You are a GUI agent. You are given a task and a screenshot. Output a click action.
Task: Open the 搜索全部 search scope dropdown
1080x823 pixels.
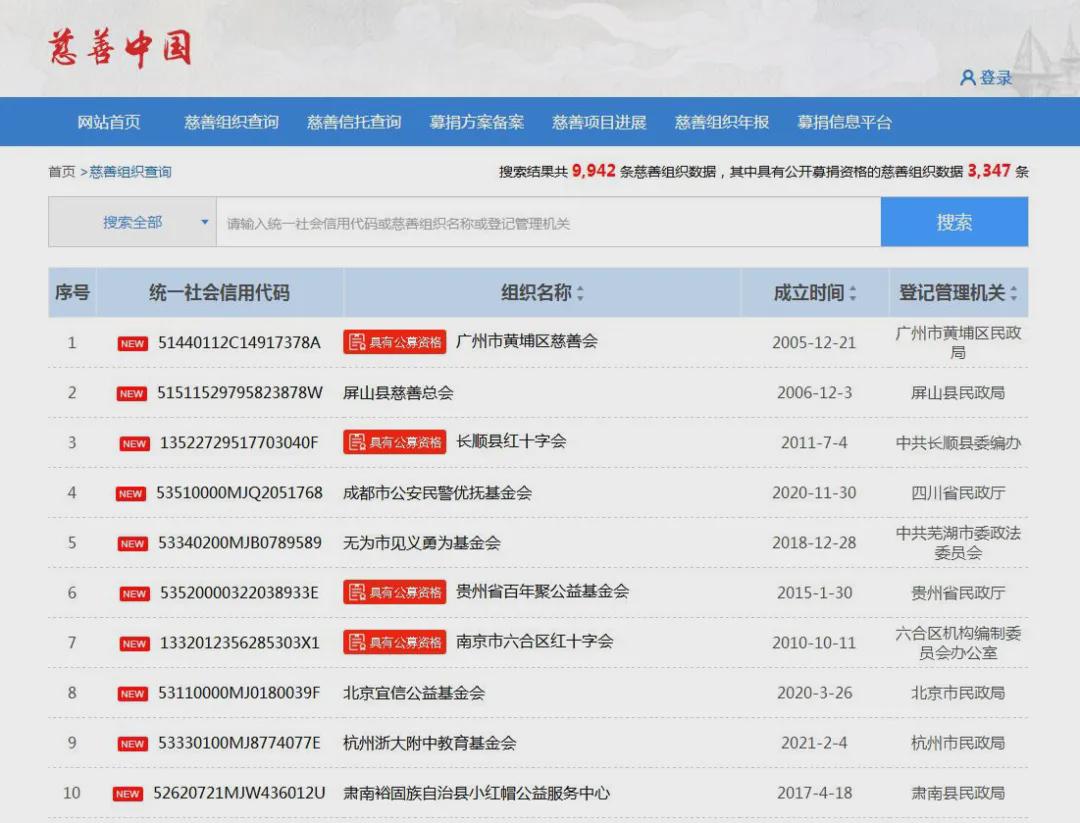tap(132, 222)
